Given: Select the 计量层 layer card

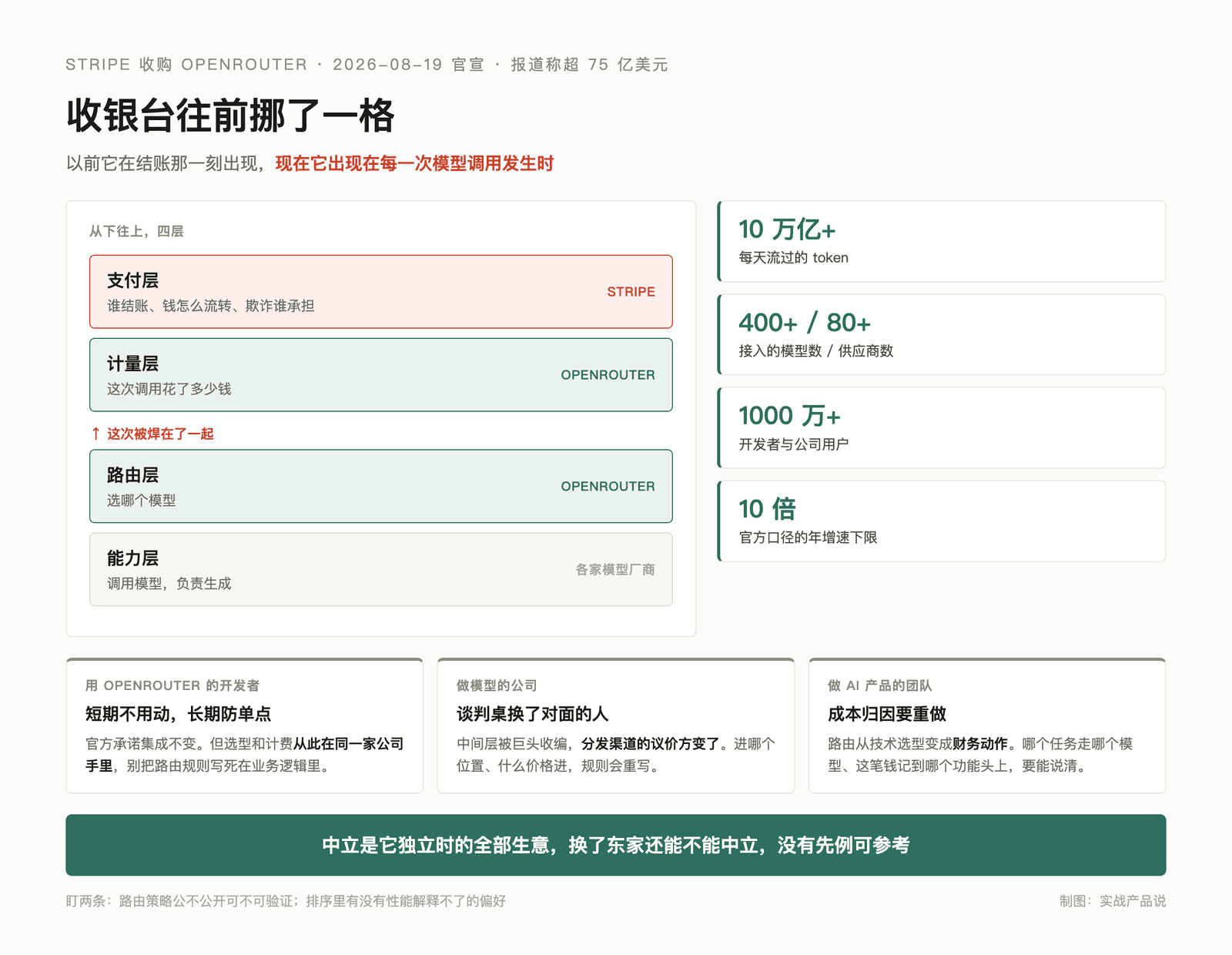Looking at the screenshot, I should 381,375.
